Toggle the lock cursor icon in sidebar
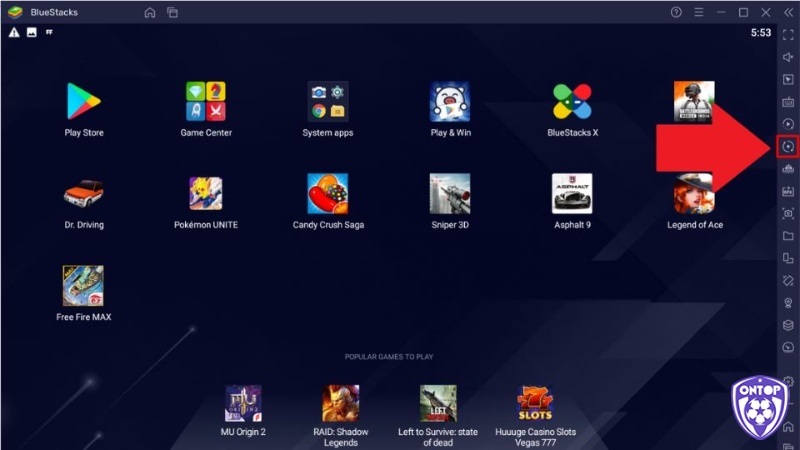800x450 pixels. [x=788, y=80]
